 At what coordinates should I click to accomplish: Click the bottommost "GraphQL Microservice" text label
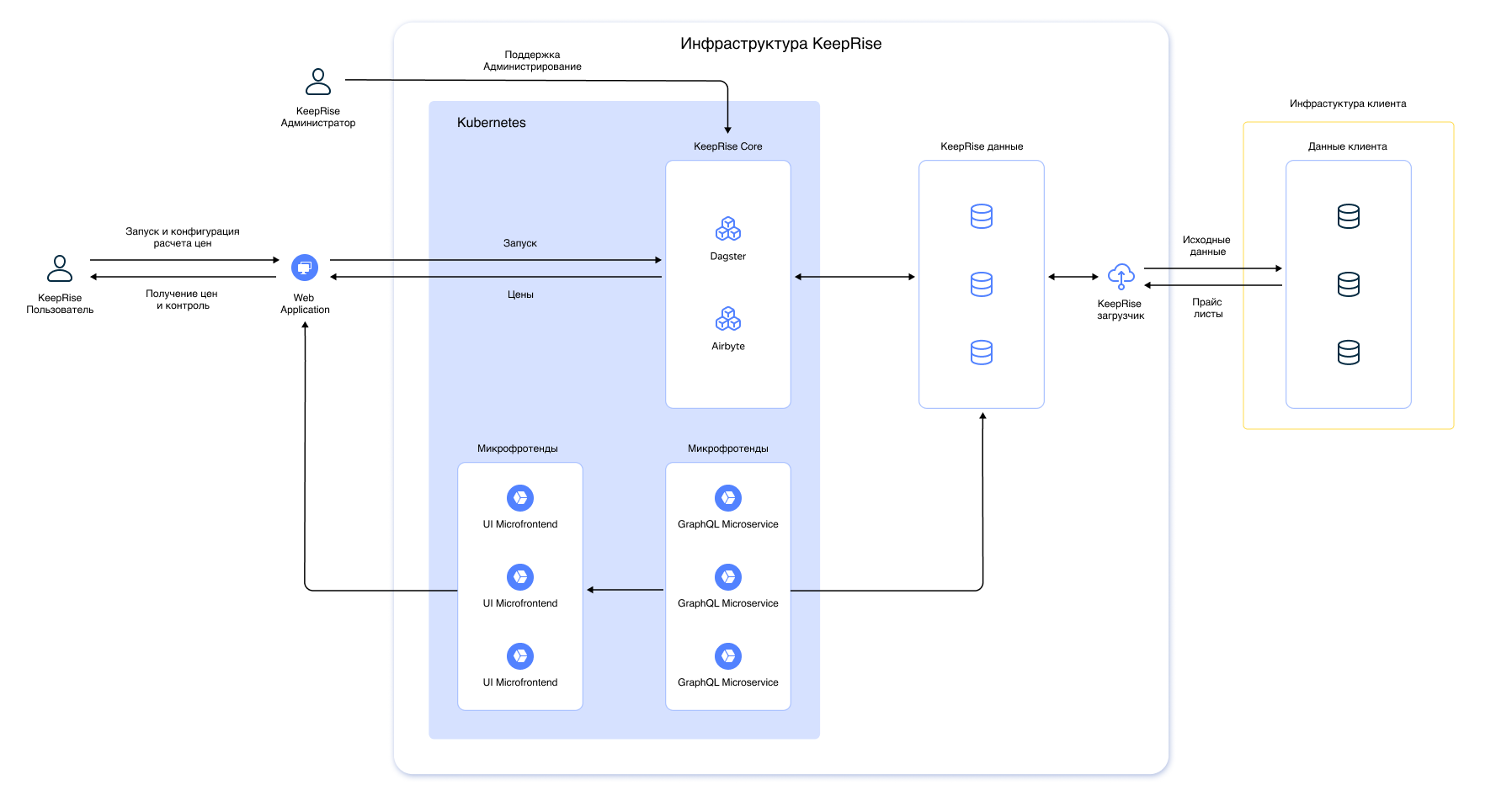[x=728, y=682]
